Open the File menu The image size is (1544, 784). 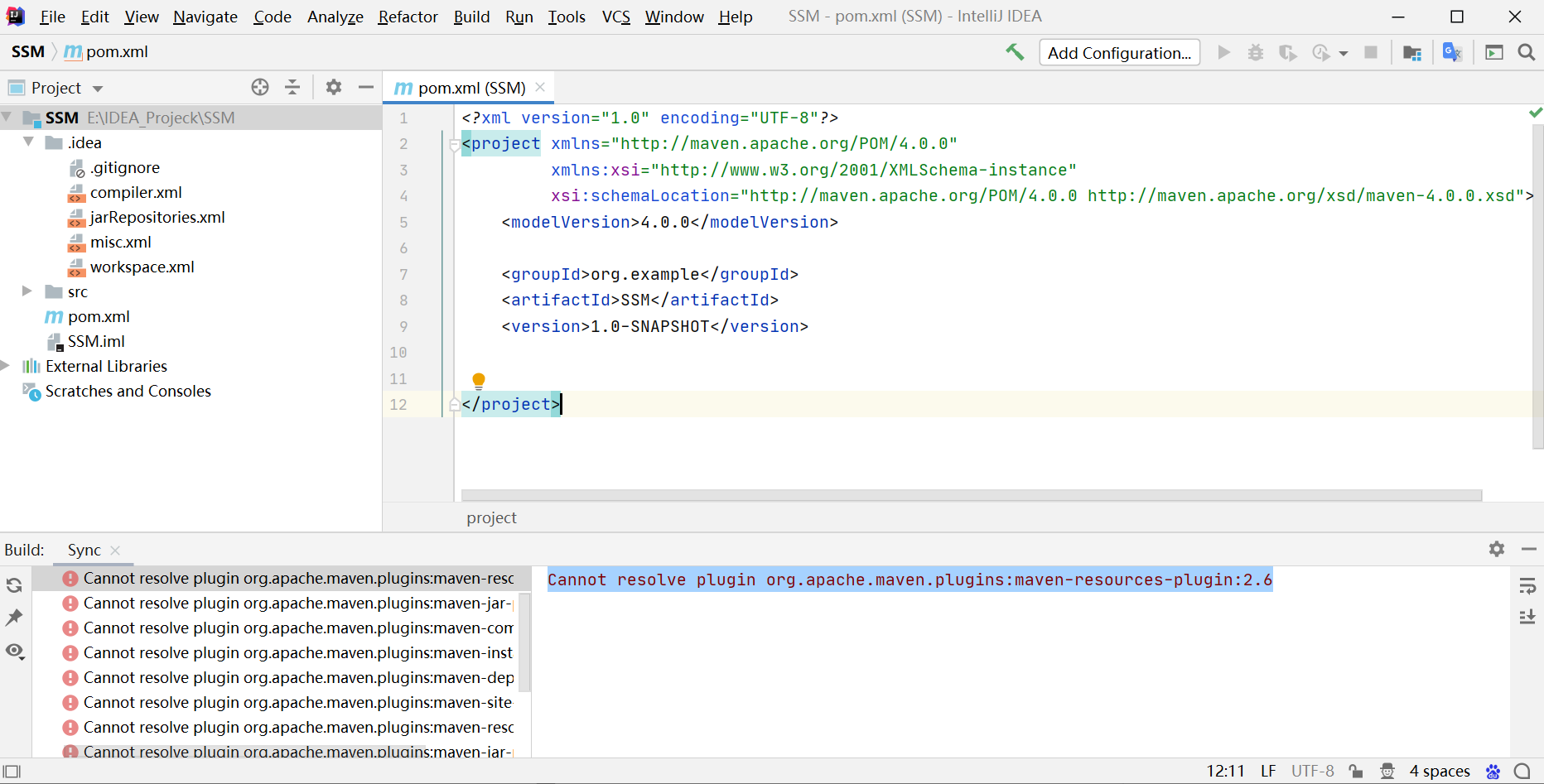tap(52, 17)
